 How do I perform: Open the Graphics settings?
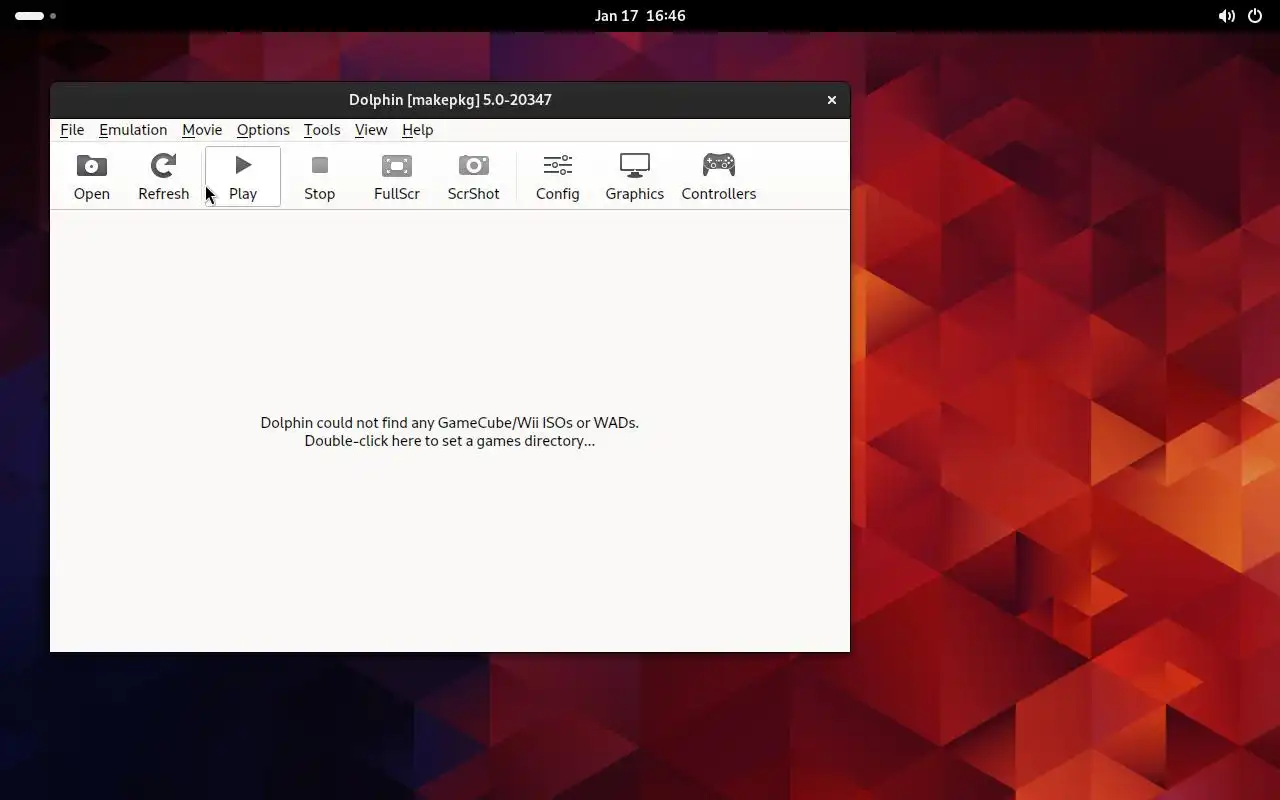click(635, 177)
